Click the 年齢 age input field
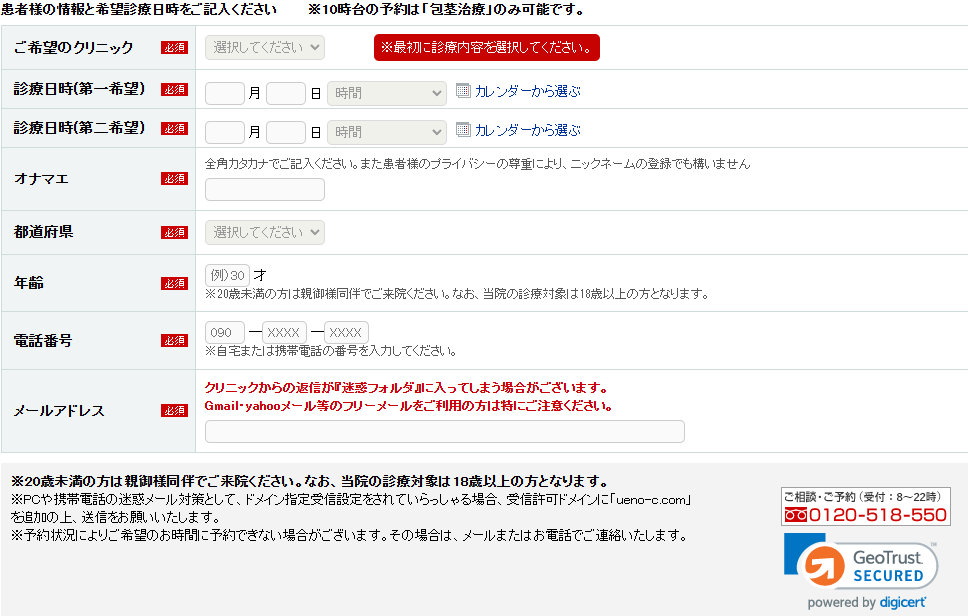Screen dimensions: 968x616 [x=227, y=275]
